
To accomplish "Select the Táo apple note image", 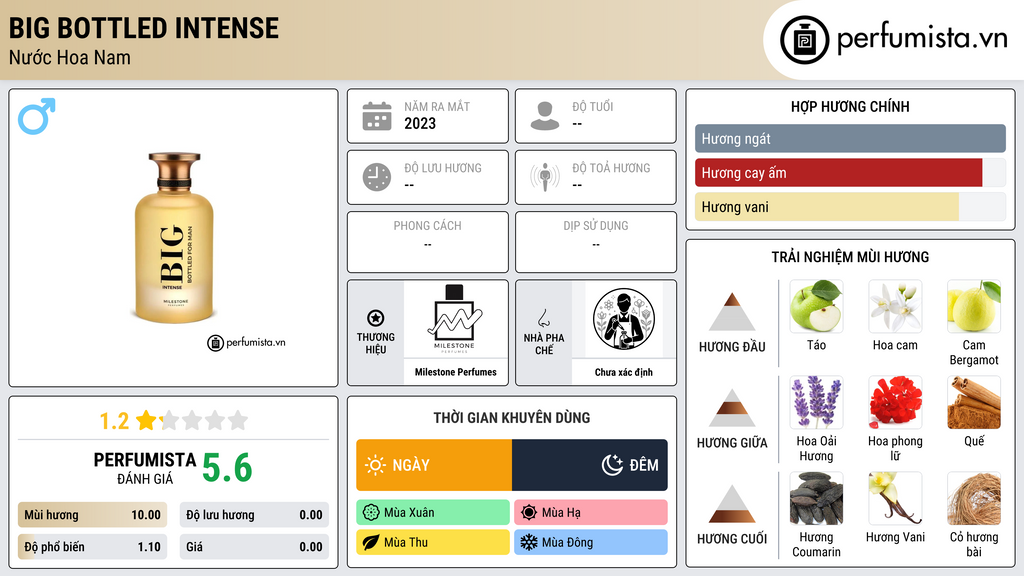I will point(816,306).
